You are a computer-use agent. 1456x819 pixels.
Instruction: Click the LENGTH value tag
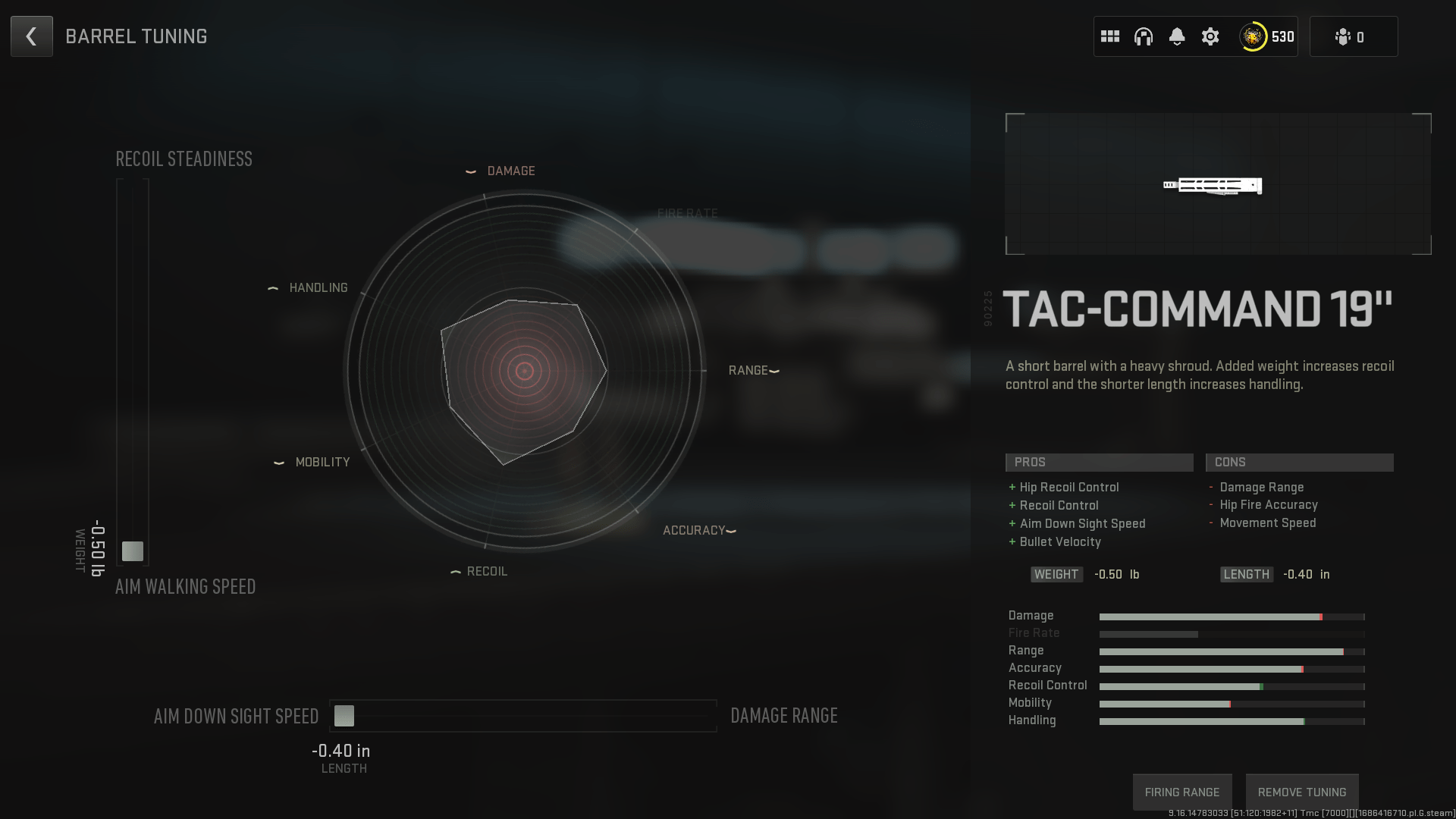[x=1246, y=574]
